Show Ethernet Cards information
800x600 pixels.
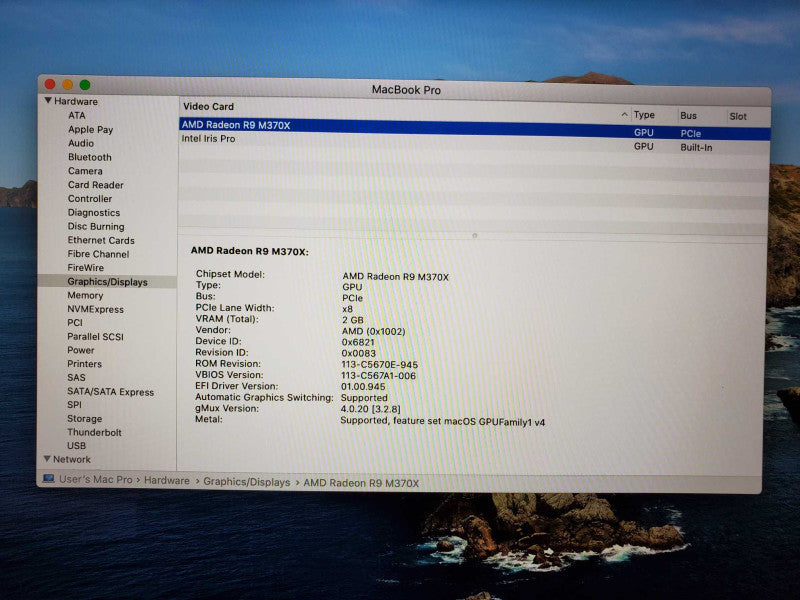pyautogui.click(x=101, y=240)
